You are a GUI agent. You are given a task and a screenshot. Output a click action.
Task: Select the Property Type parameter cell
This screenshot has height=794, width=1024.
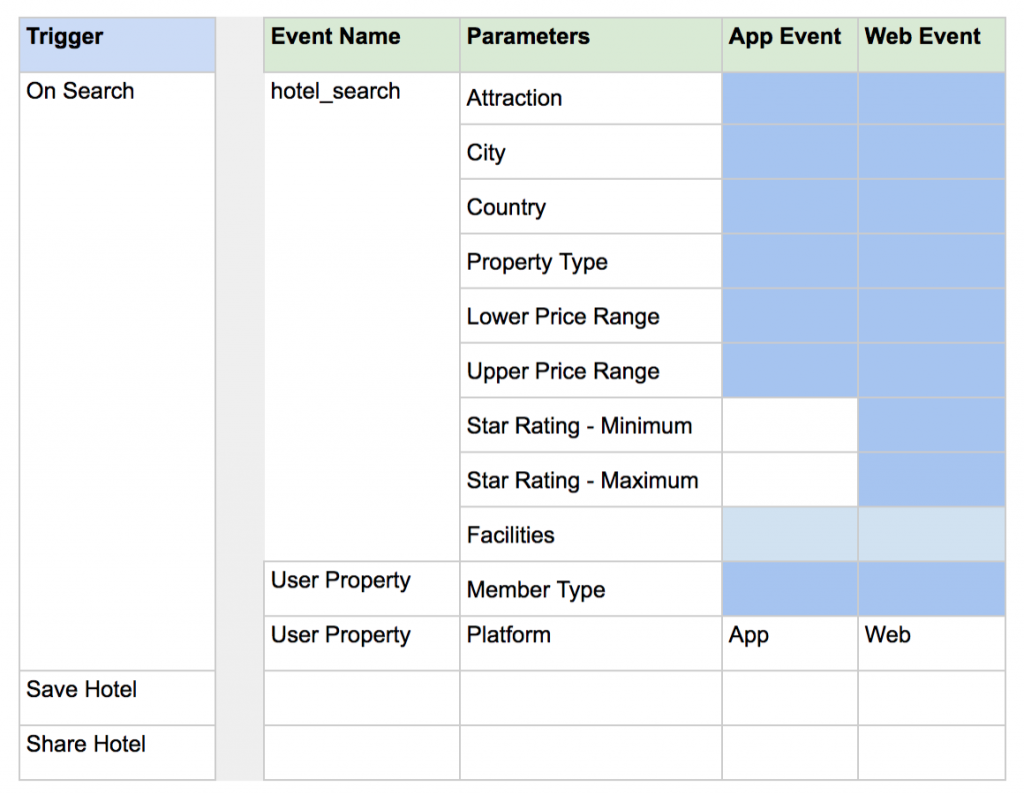[590, 262]
